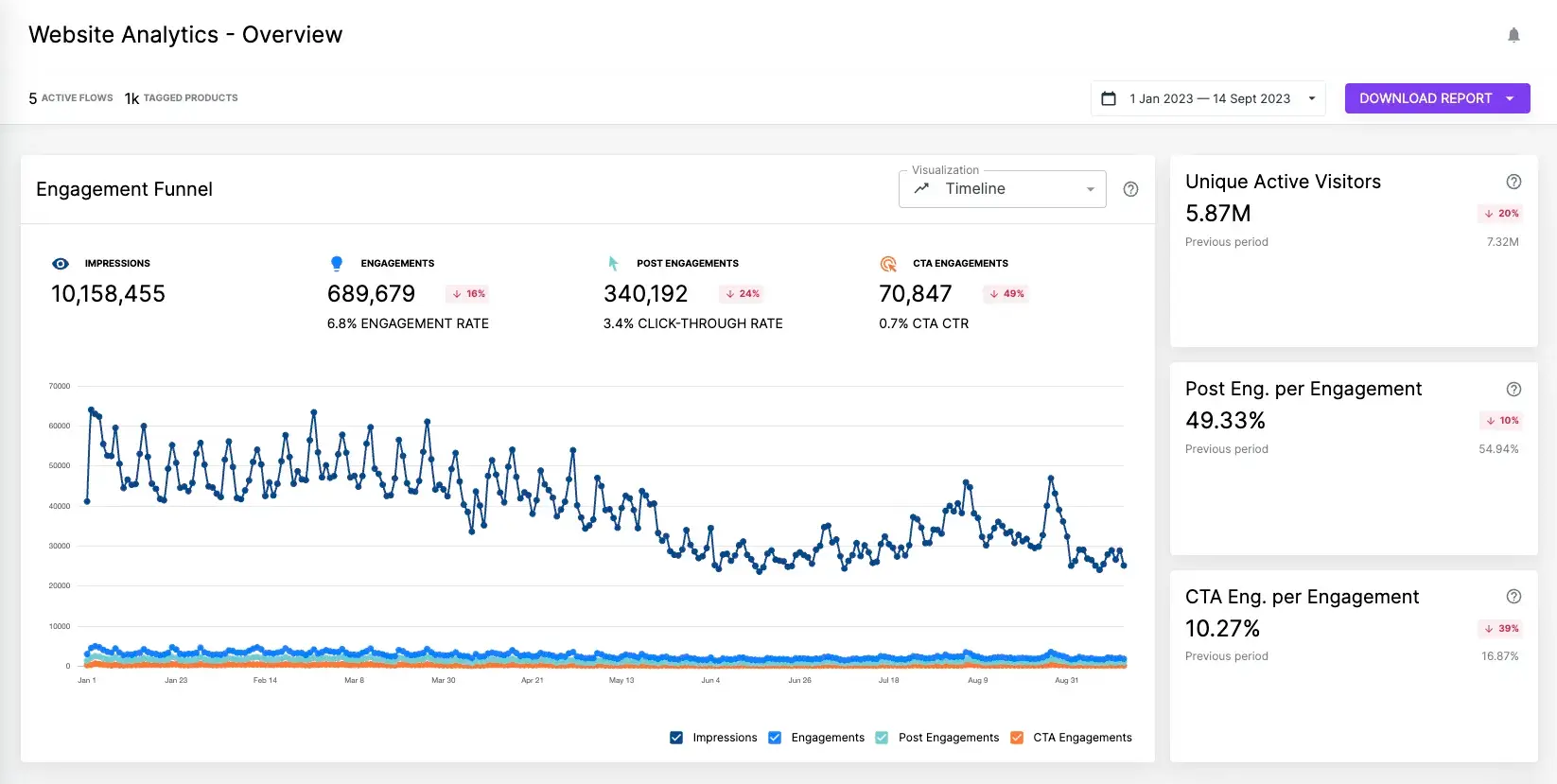Open help for Engagement Funnel
Viewport: 1557px width, 784px height.
(x=1130, y=189)
